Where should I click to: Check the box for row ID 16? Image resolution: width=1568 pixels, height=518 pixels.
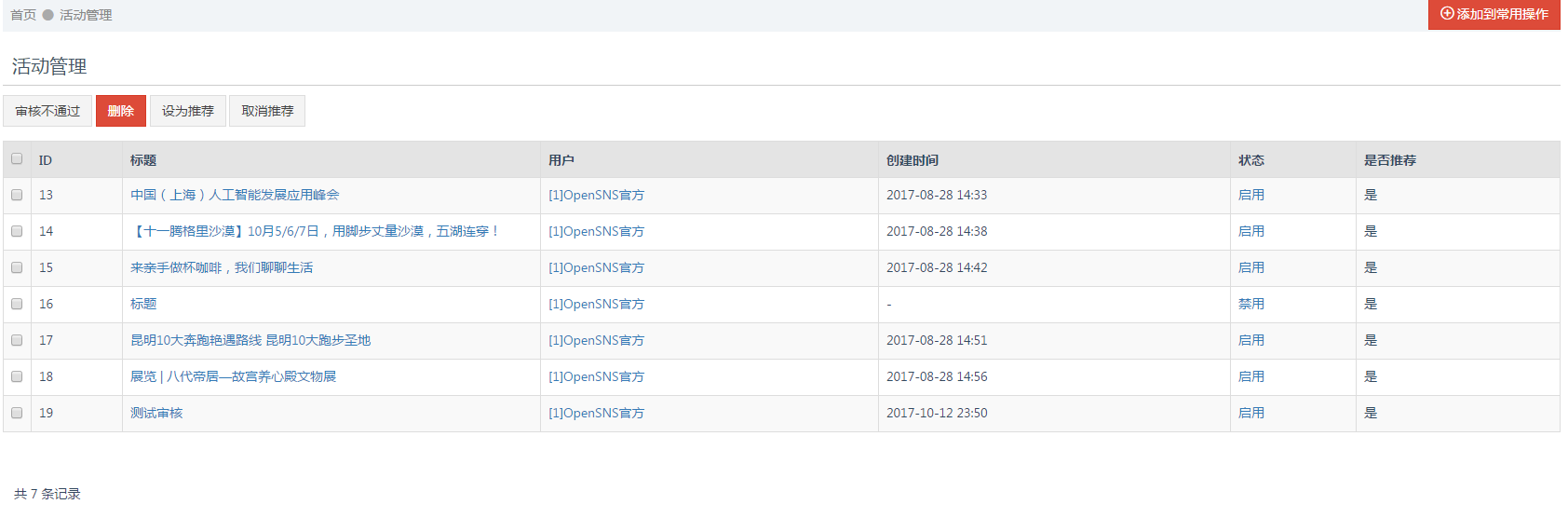click(17, 304)
